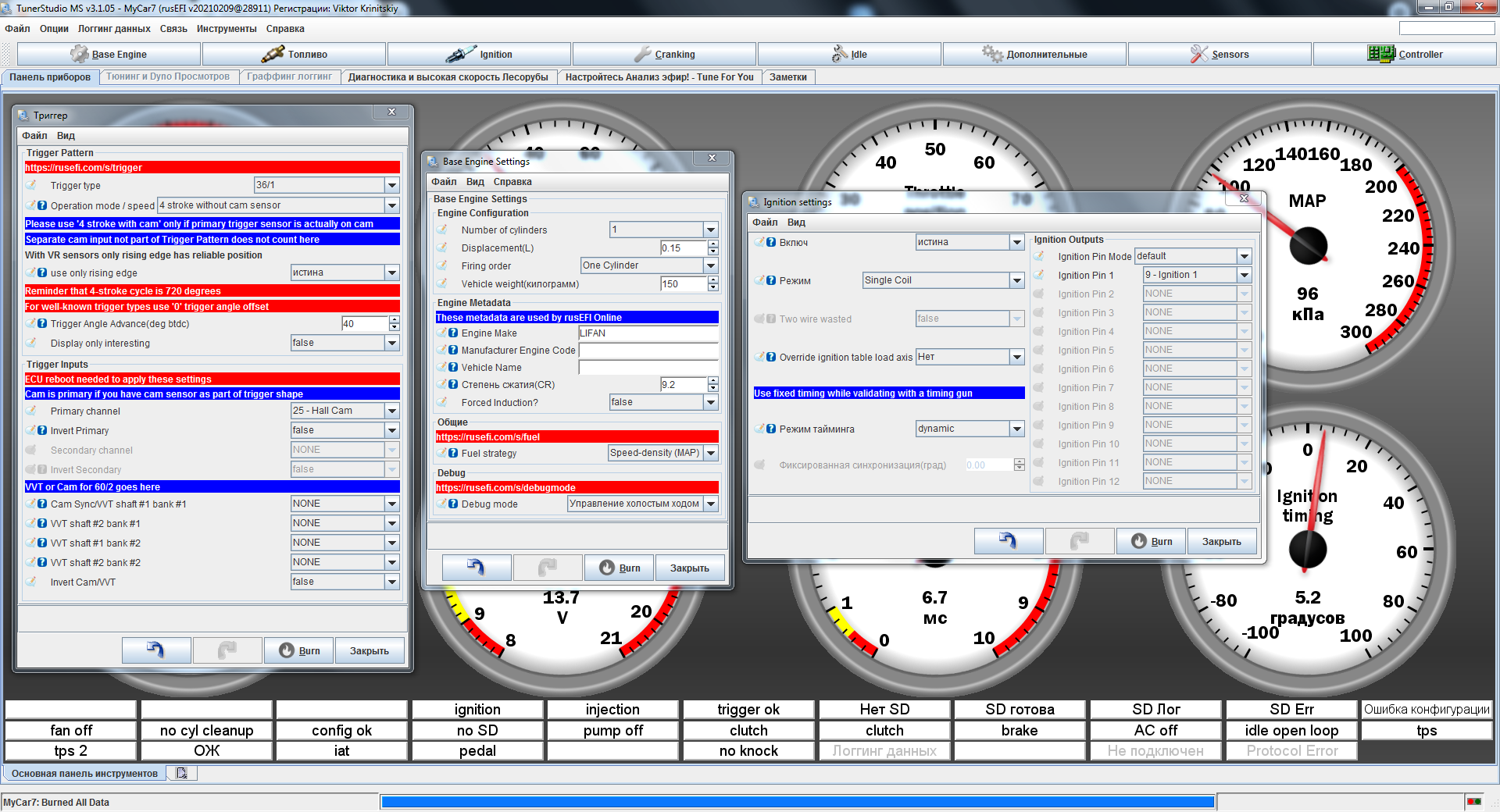Open Инструменты menu
The width and height of the screenshot is (1500, 812).
click(x=227, y=29)
